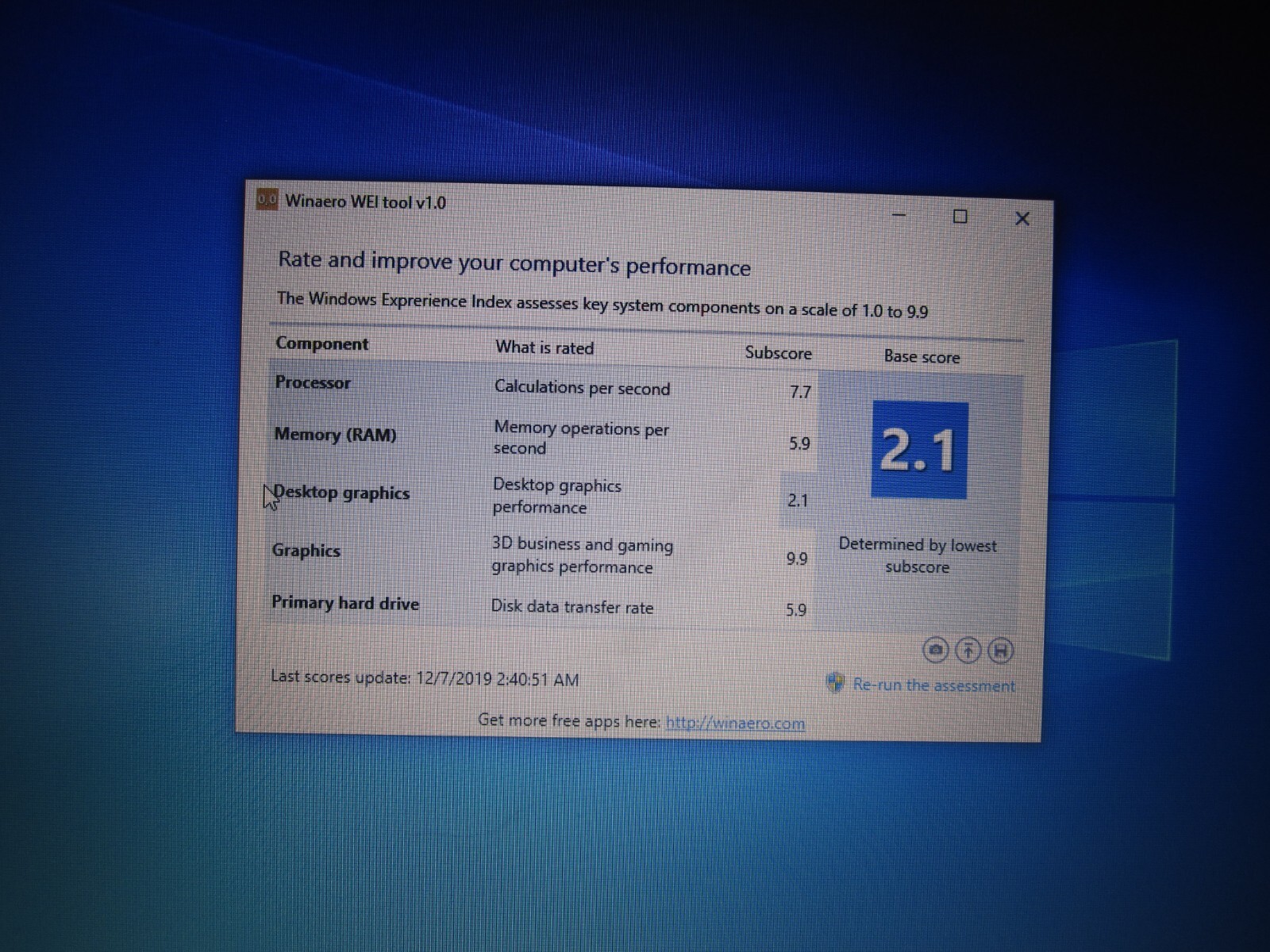Click the Windows Experience Index description line
Image resolution: width=1270 pixels, height=952 pixels.
(x=602, y=305)
